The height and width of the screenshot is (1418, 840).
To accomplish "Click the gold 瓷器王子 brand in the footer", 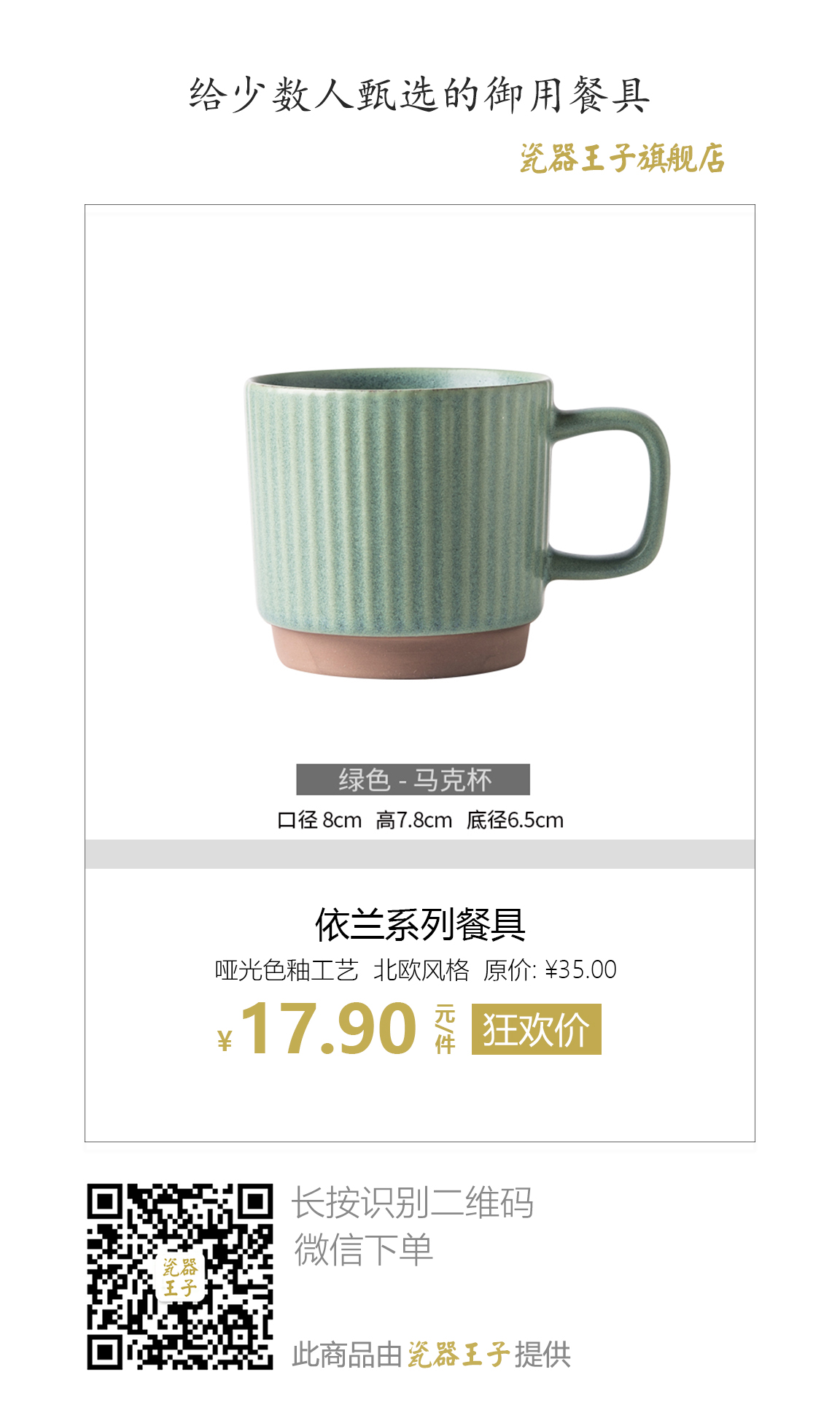I will click(x=458, y=1355).
